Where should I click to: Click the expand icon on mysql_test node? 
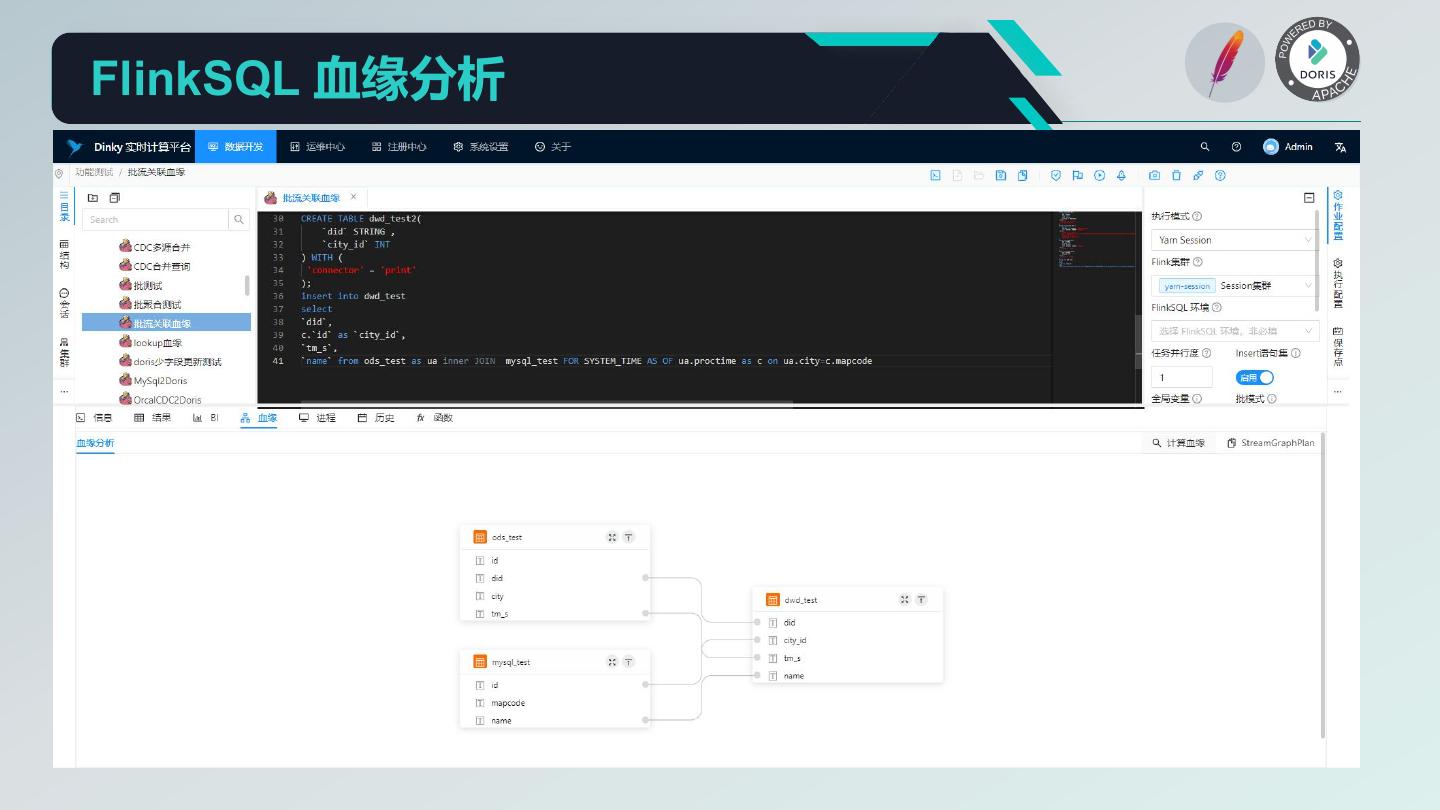612,662
